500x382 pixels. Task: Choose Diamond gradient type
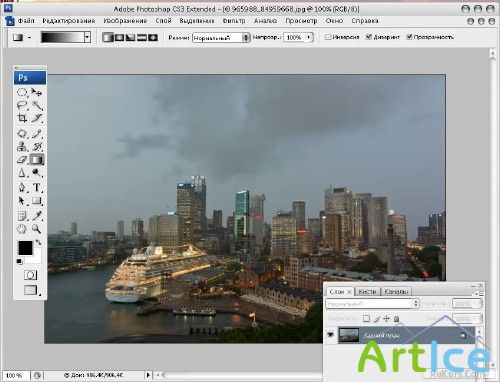click(153, 37)
